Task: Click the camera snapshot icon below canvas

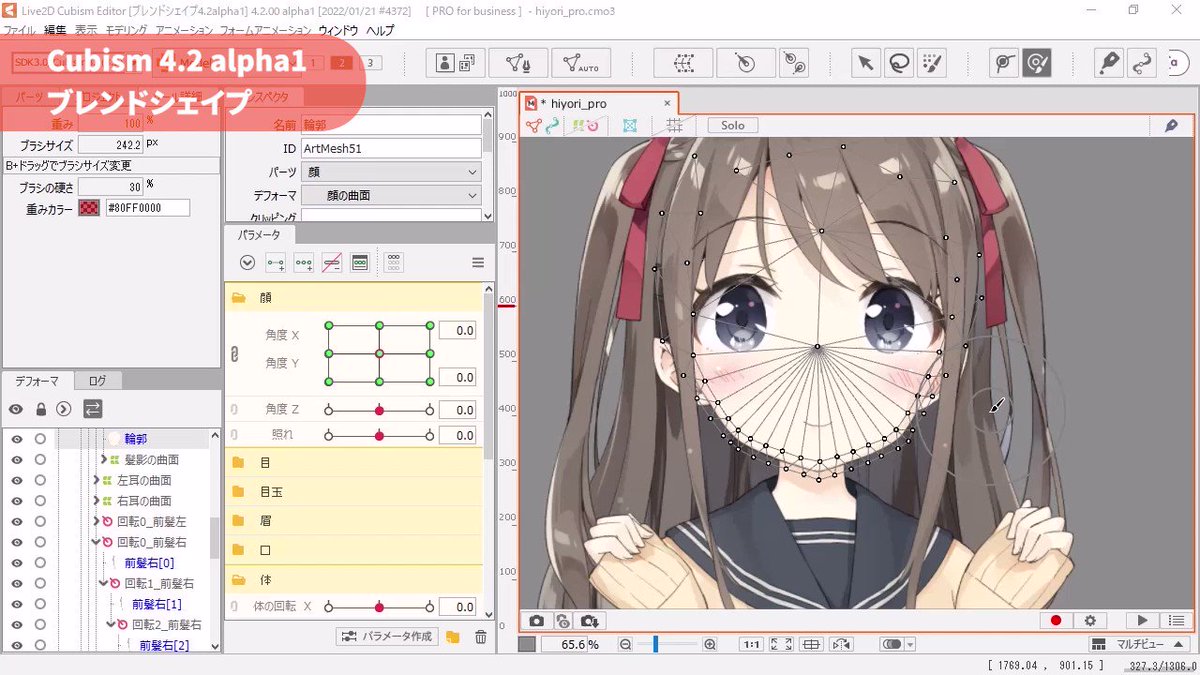Action: [x=536, y=620]
